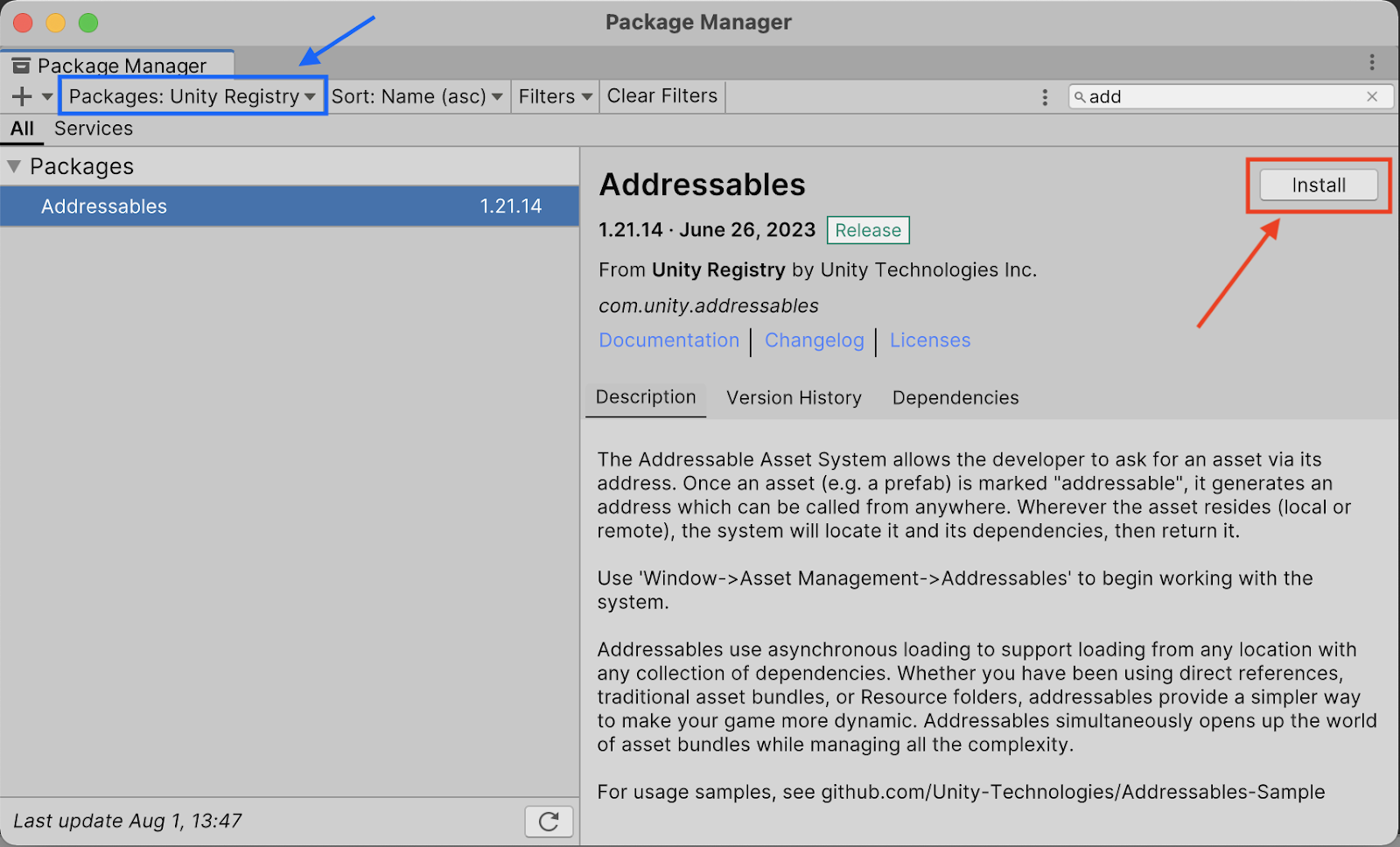
Task: Open the Filters dropdown
Action: (555, 96)
